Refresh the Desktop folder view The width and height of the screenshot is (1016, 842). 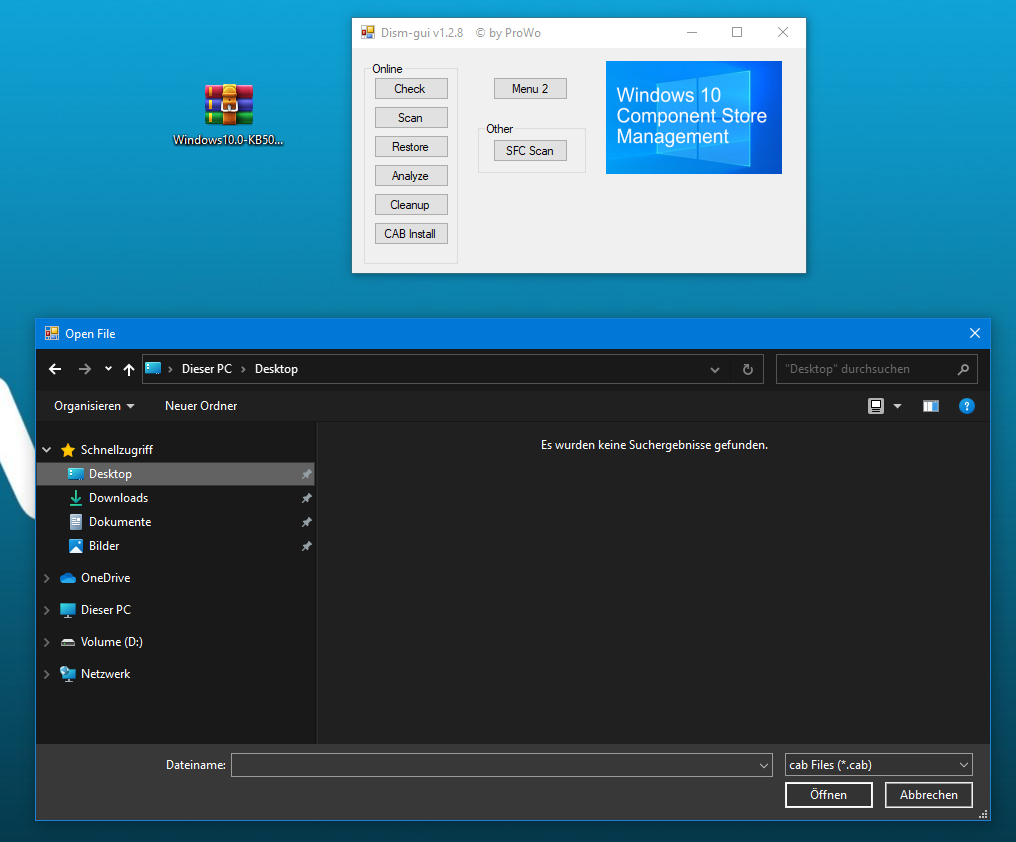pos(748,369)
